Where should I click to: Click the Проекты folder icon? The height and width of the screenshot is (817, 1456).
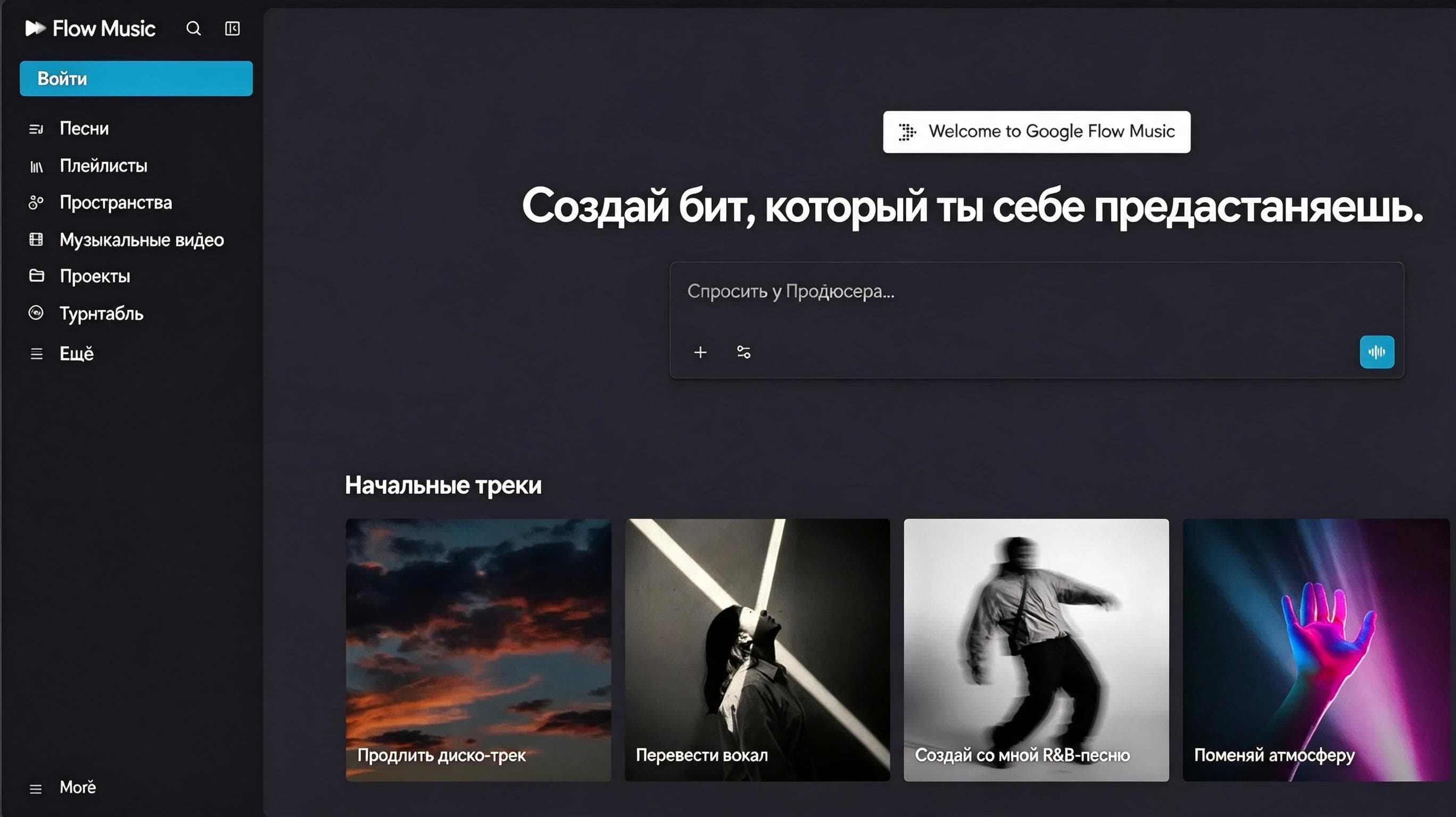pyautogui.click(x=37, y=276)
